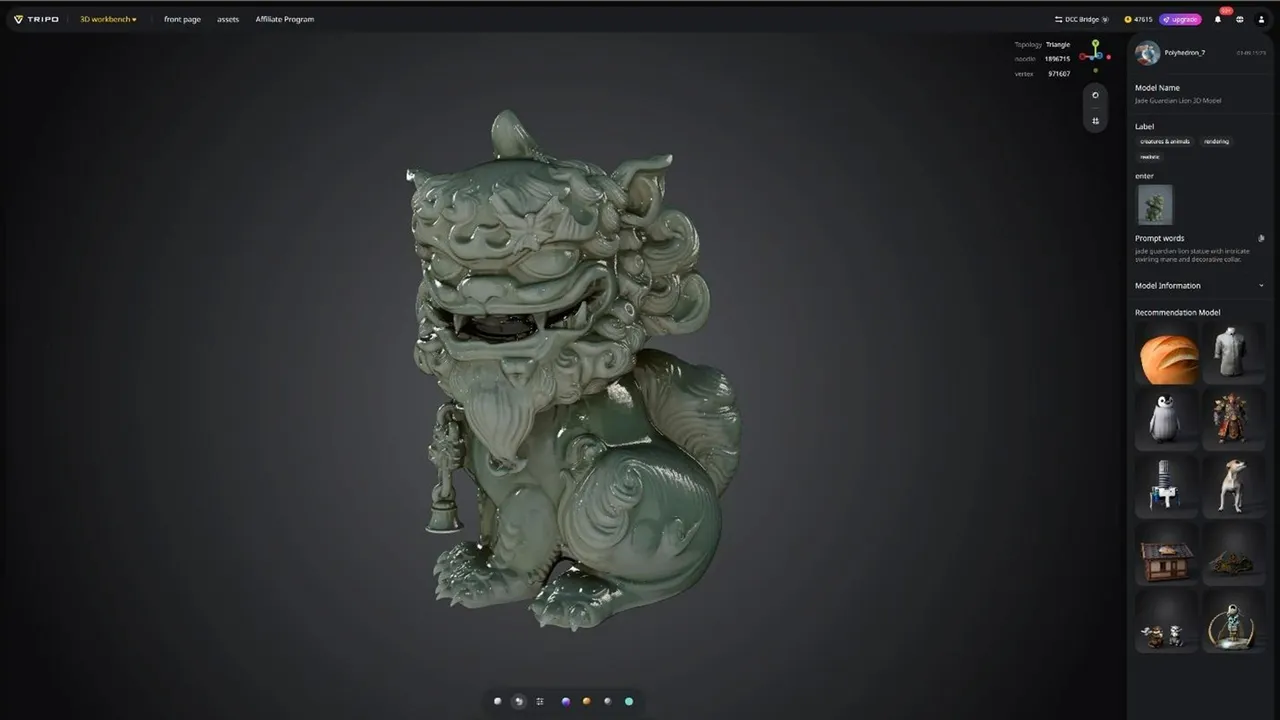1280x720 pixels.
Task: Click the purple upgrade button
Action: [x=1180, y=19]
